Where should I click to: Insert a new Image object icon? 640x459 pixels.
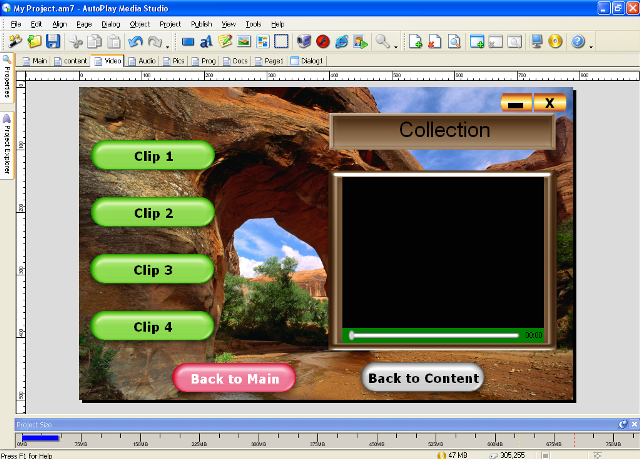click(x=244, y=42)
